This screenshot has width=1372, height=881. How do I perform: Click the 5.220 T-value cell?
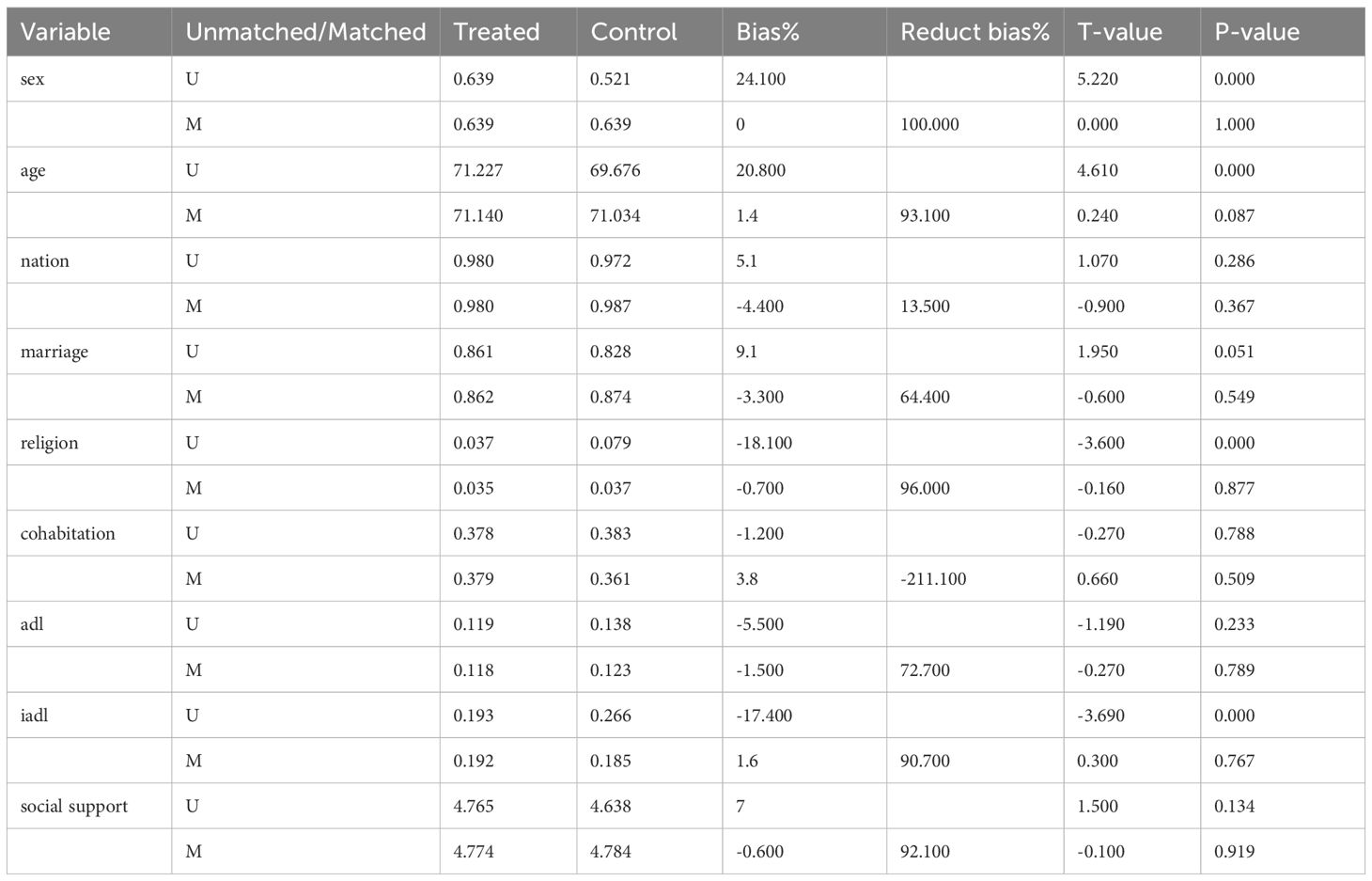click(1098, 79)
